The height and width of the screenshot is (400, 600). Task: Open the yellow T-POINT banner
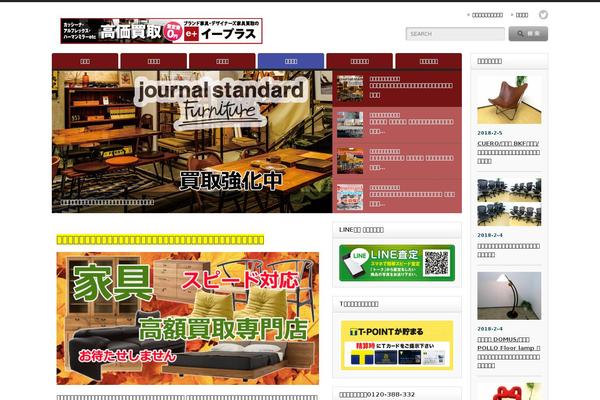pos(397,346)
